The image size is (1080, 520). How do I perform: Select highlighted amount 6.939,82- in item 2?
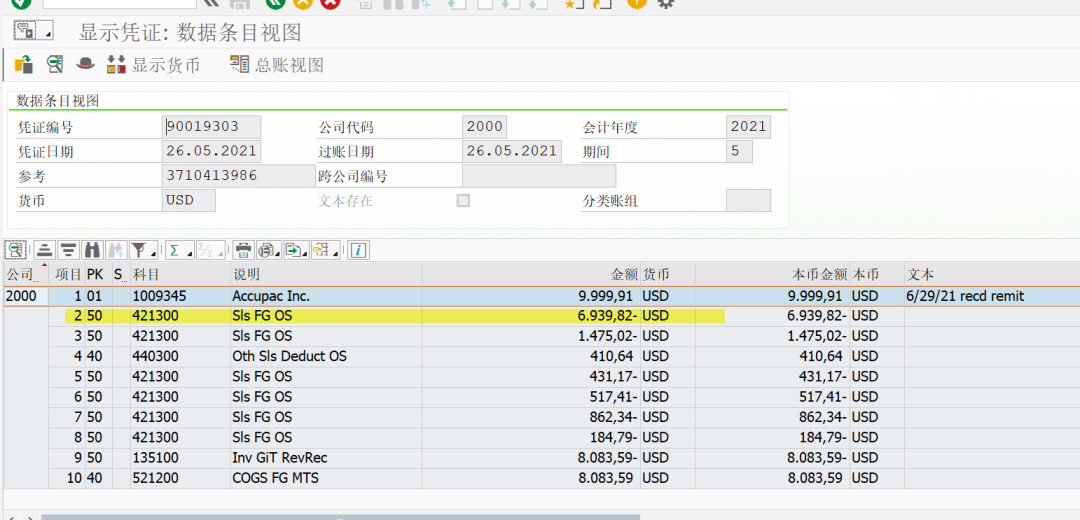530,316
